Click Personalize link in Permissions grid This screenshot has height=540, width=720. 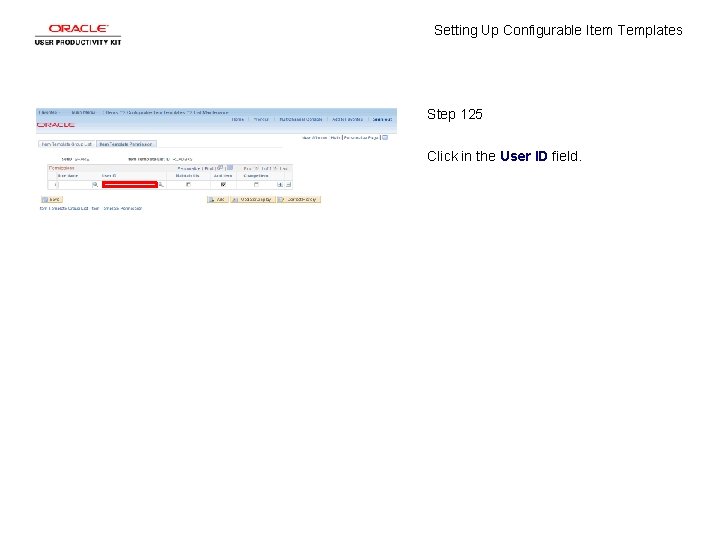click(189, 169)
